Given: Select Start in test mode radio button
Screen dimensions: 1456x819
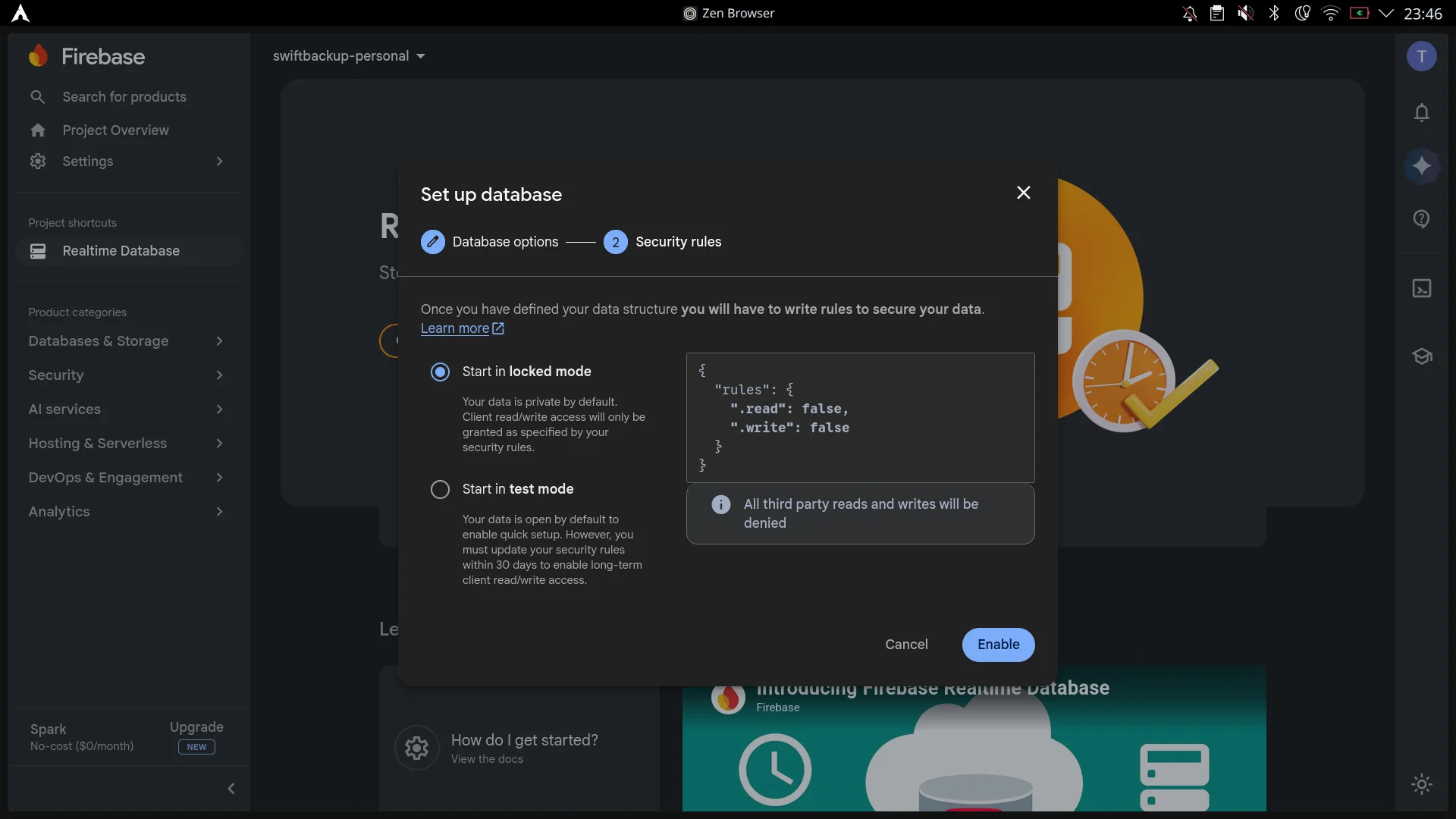Looking at the screenshot, I should (440, 489).
